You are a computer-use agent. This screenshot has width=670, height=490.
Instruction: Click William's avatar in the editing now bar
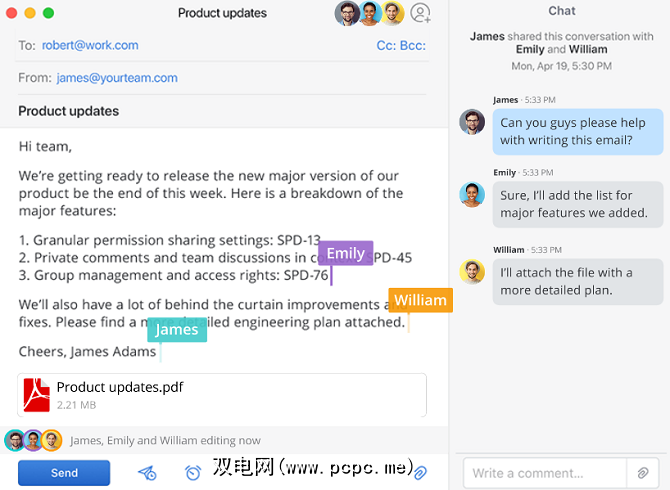pyautogui.click(x=51, y=440)
